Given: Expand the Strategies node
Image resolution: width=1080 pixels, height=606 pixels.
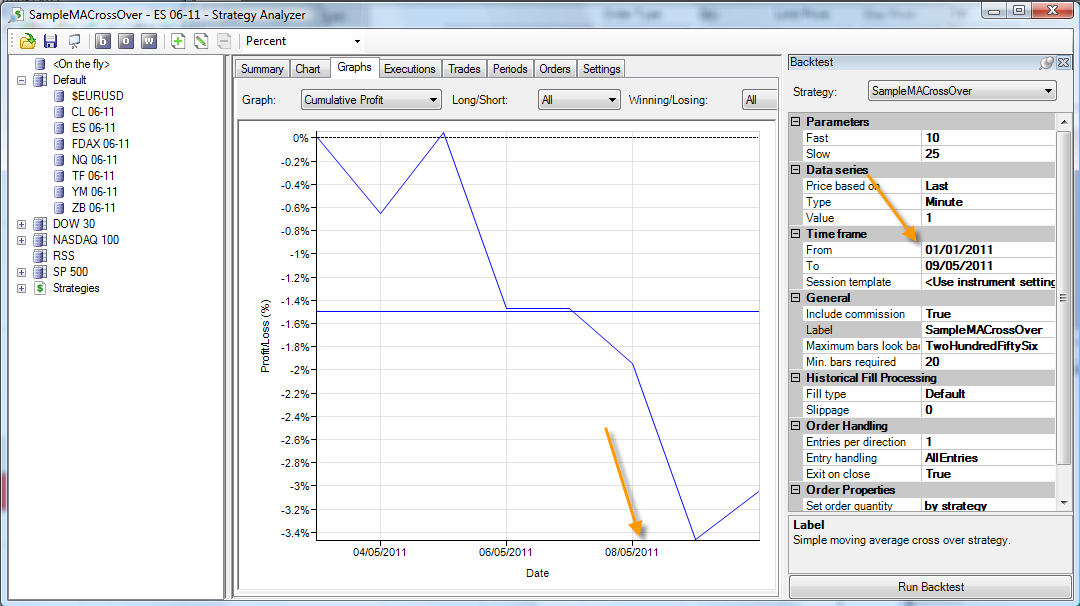Looking at the screenshot, I should [x=21, y=288].
